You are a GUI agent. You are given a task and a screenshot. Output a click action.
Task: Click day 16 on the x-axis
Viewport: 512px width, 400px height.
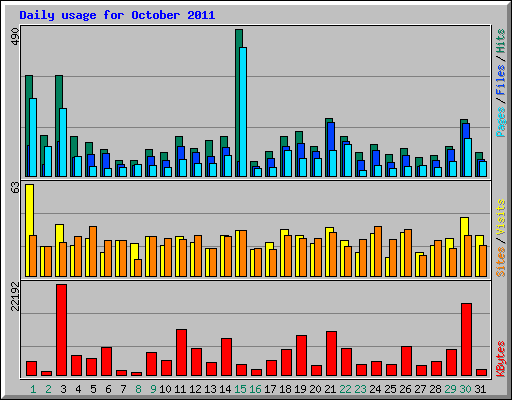coord(255,389)
